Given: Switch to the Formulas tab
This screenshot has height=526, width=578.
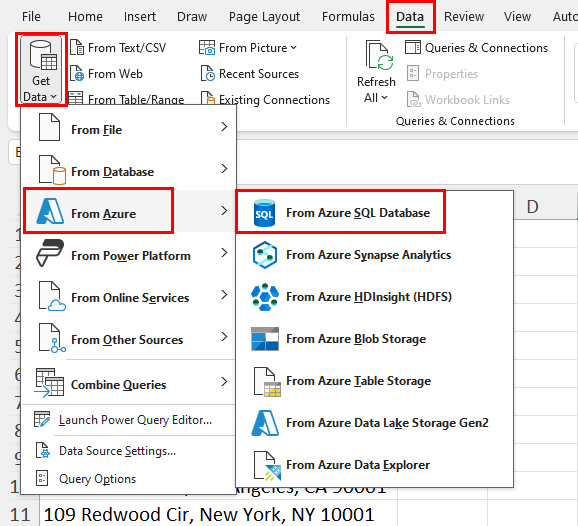Looking at the screenshot, I should (x=348, y=17).
